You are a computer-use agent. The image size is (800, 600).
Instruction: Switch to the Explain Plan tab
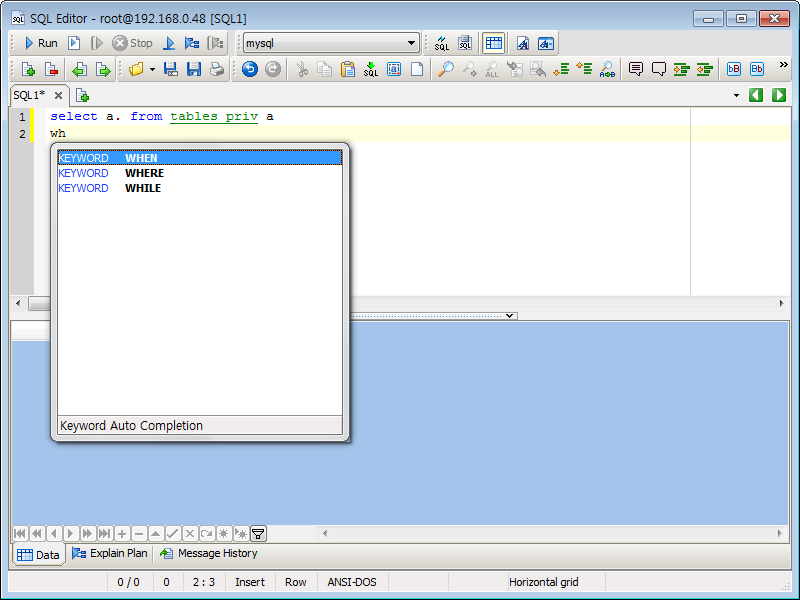coord(110,554)
